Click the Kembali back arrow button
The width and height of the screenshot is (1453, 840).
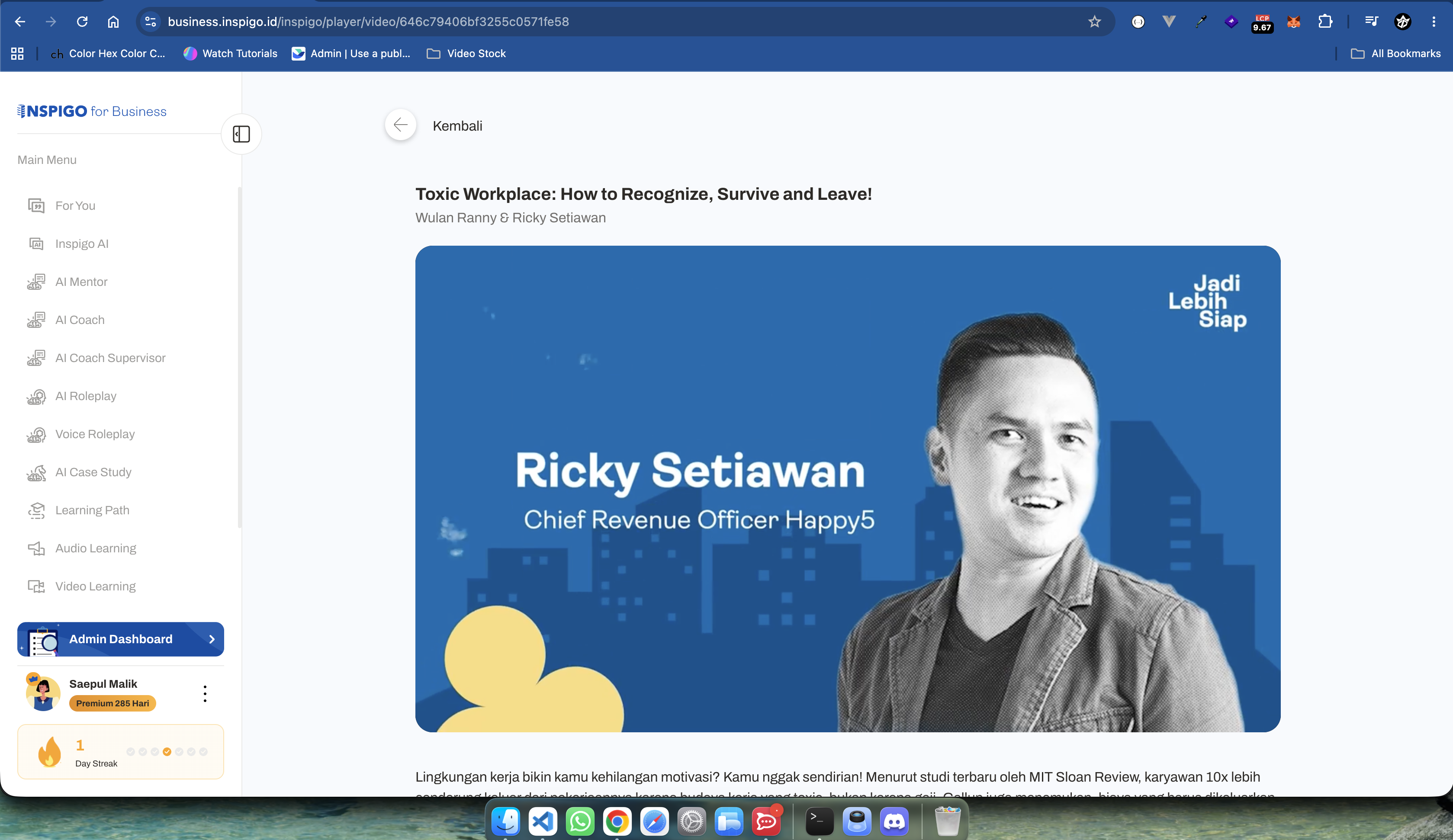point(400,125)
